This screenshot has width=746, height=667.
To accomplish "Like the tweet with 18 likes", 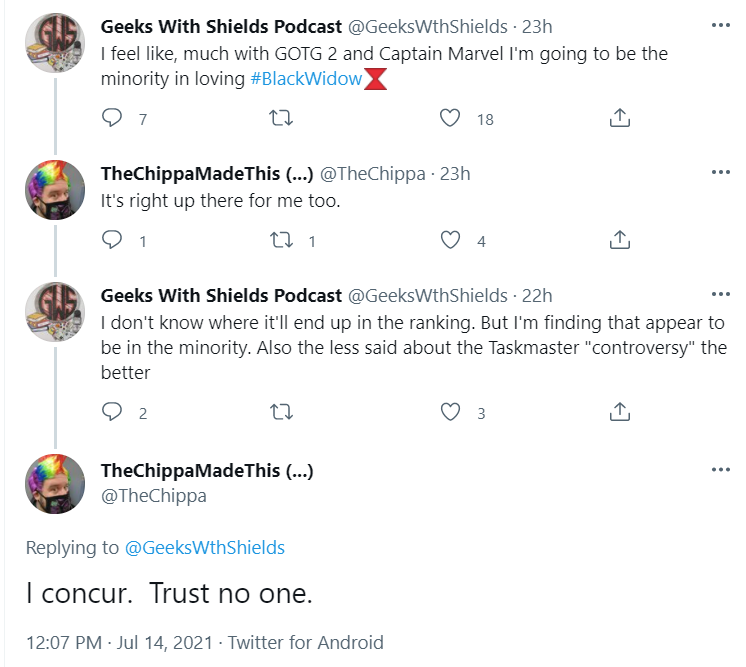I will pos(450,118).
